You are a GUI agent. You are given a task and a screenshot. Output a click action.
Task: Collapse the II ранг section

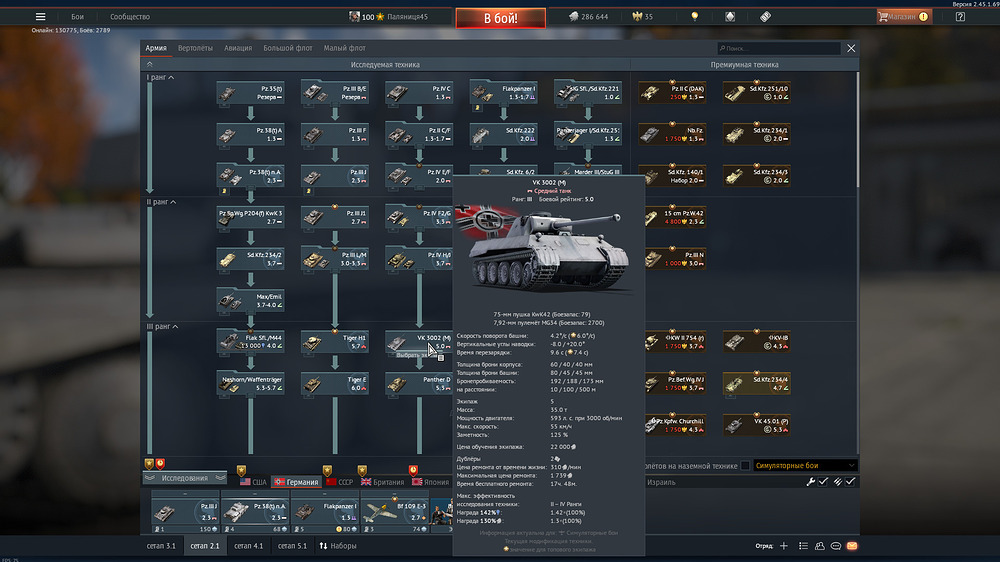tap(174, 202)
